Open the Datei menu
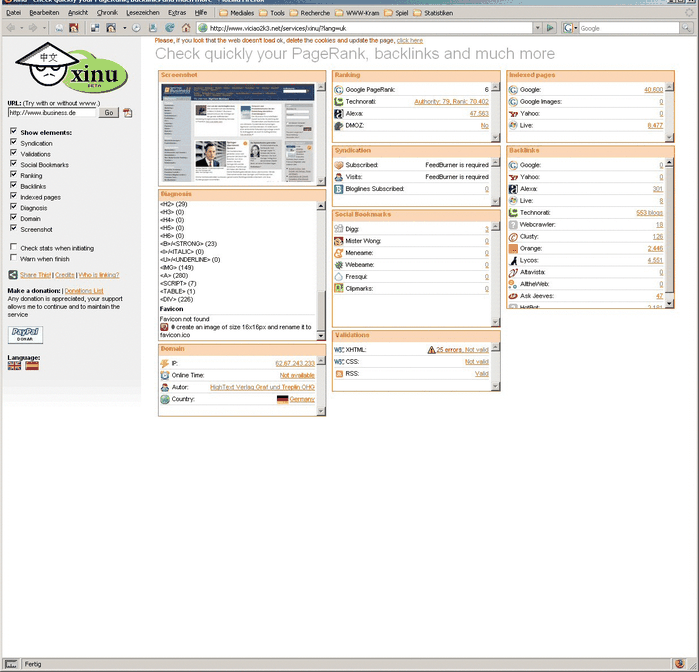This screenshot has height=672, width=699. 13,13
